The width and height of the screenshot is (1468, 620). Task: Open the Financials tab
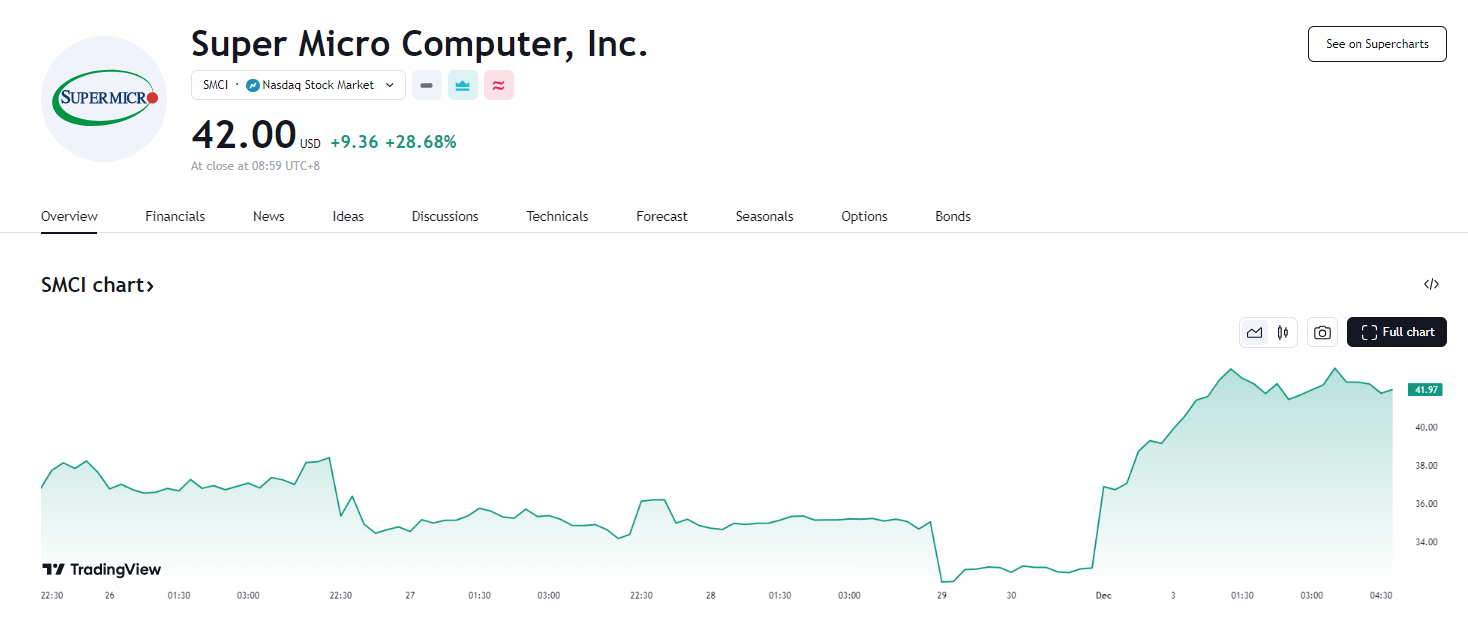point(175,216)
